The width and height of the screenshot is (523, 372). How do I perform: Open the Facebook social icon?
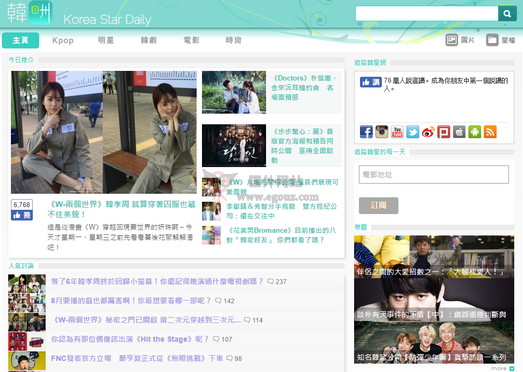pos(366,132)
